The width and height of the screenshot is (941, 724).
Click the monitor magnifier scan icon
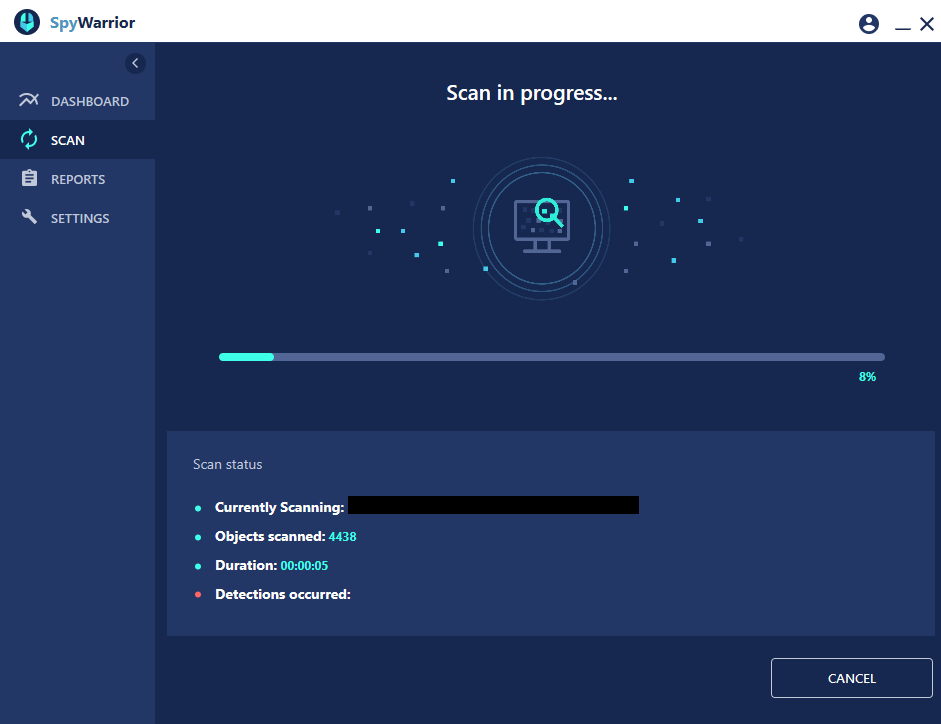(x=542, y=226)
